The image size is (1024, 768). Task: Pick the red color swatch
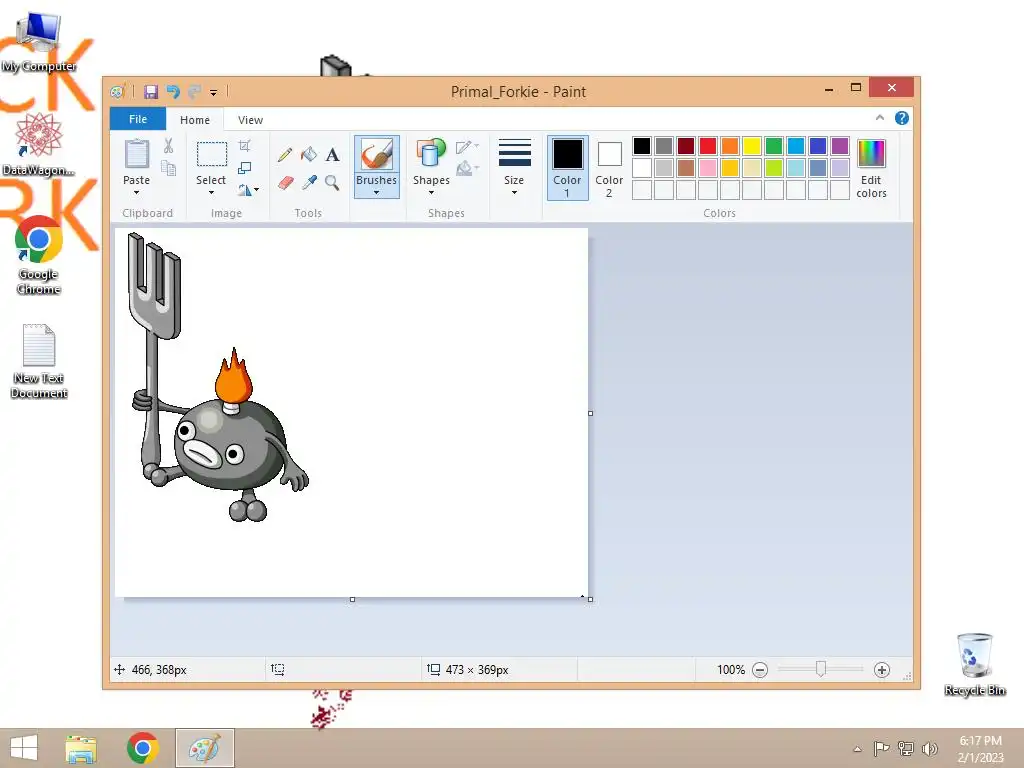tap(708, 146)
